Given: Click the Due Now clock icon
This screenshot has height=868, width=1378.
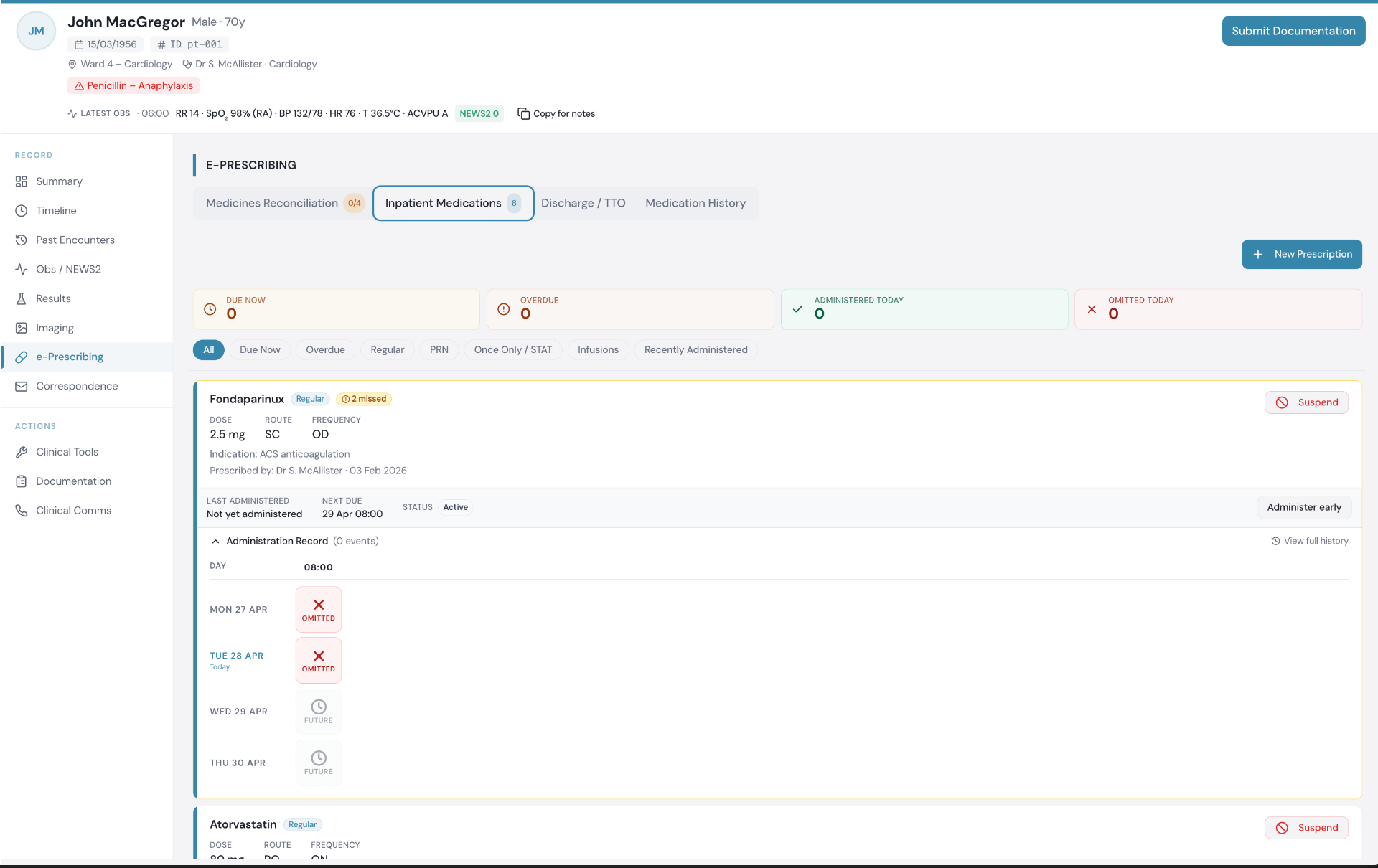Looking at the screenshot, I should click(x=210, y=309).
